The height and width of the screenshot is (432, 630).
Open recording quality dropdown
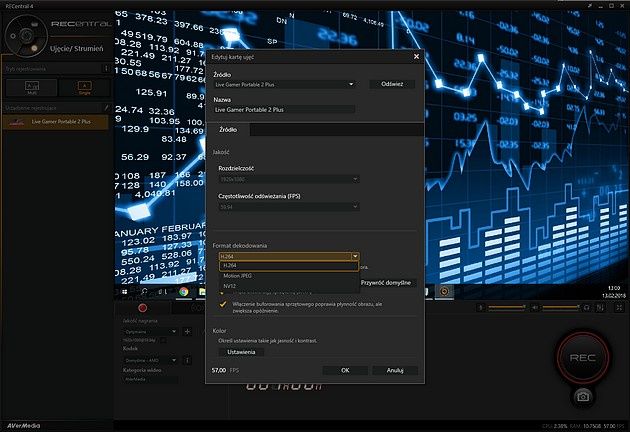click(150, 332)
